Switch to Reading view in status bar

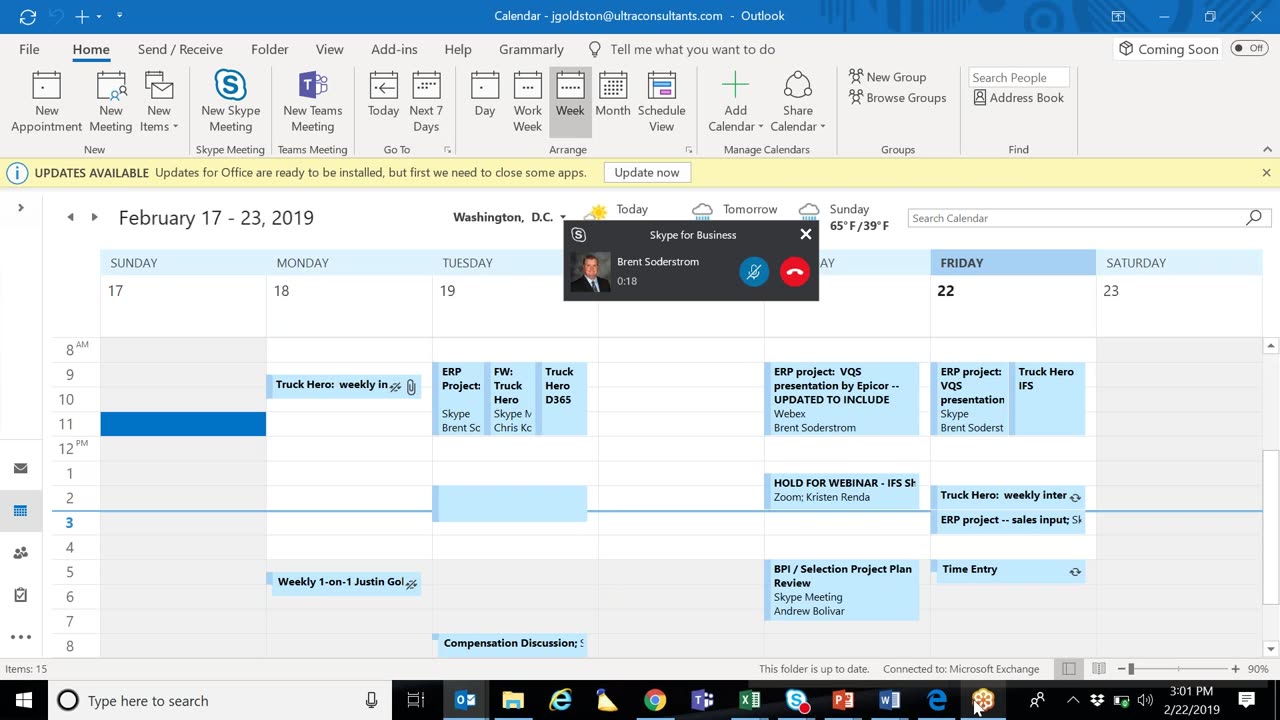point(1098,669)
